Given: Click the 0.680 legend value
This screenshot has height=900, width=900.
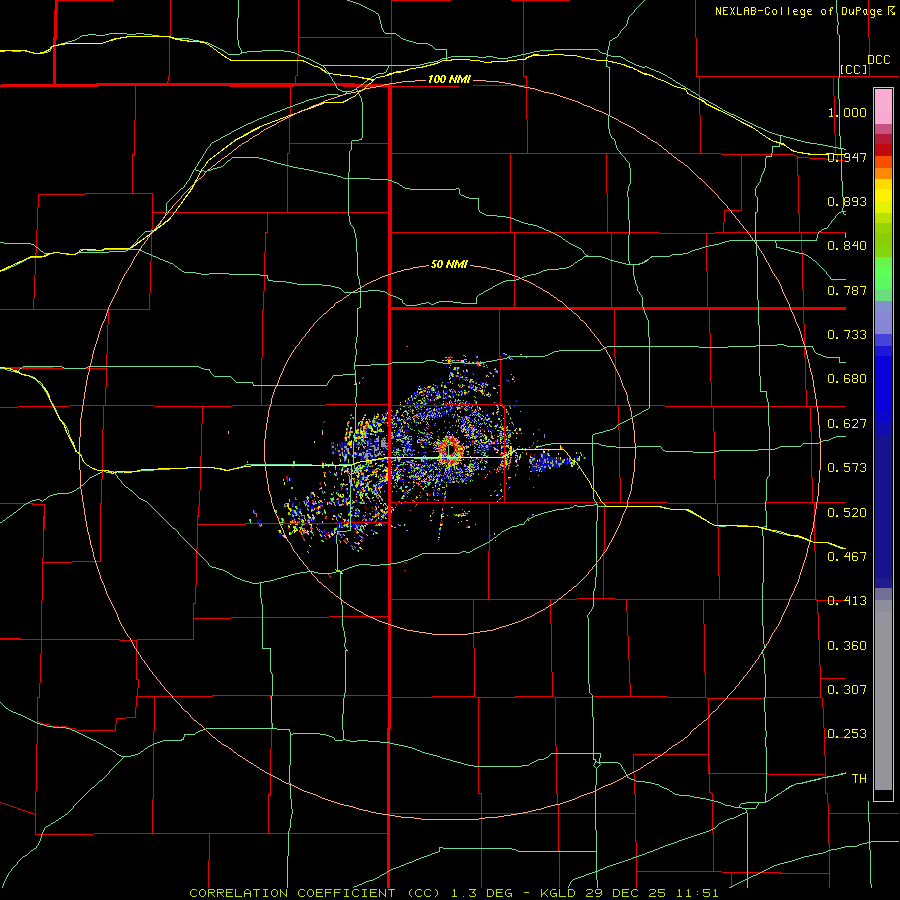Looking at the screenshot, I should (847, 379).
